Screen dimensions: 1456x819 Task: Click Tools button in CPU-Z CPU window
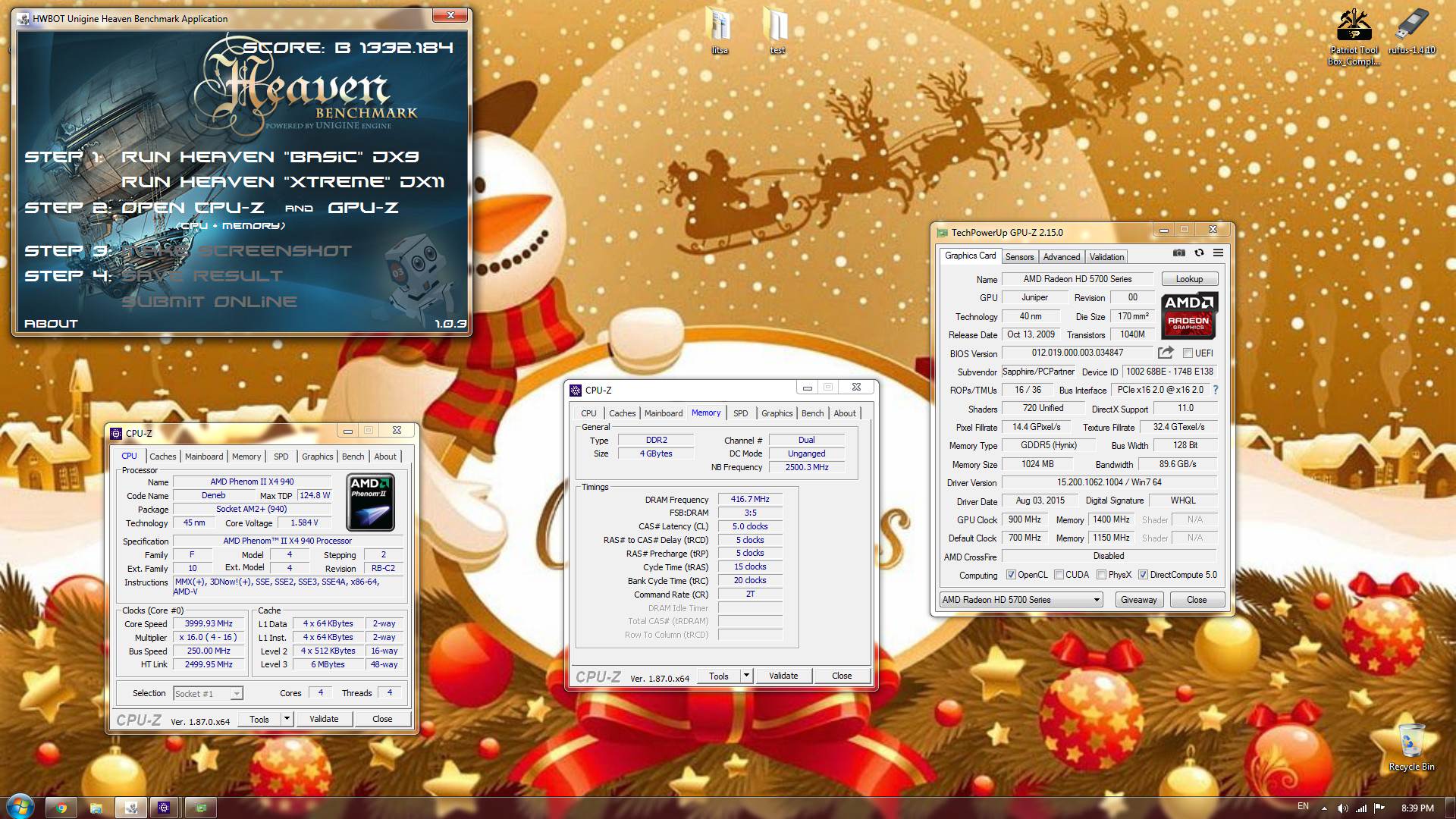pos(259,719)
